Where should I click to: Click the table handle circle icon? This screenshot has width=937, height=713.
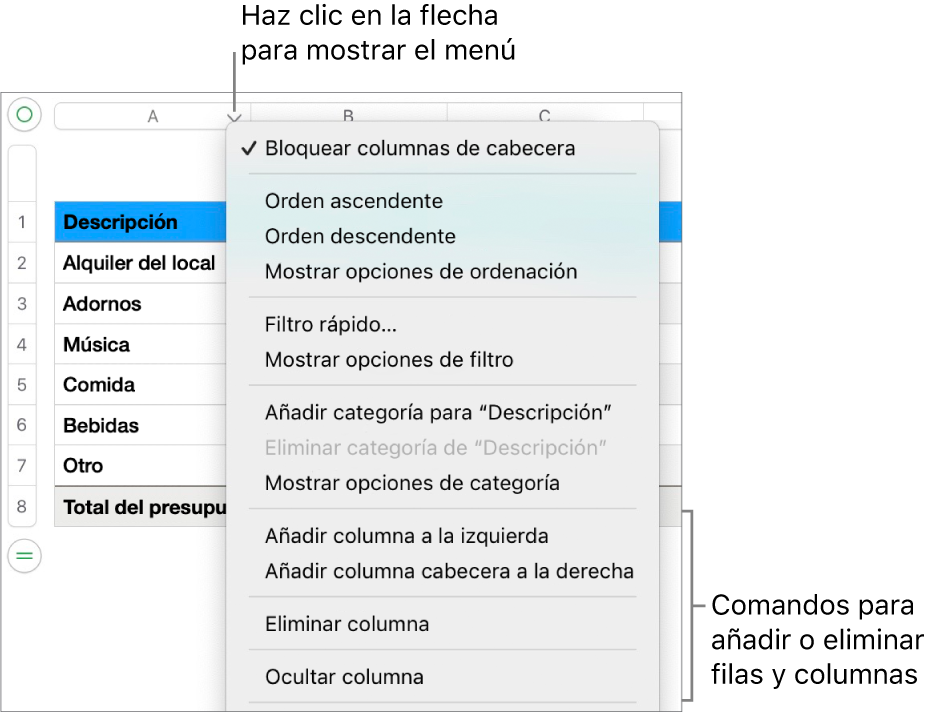[25, 114]
